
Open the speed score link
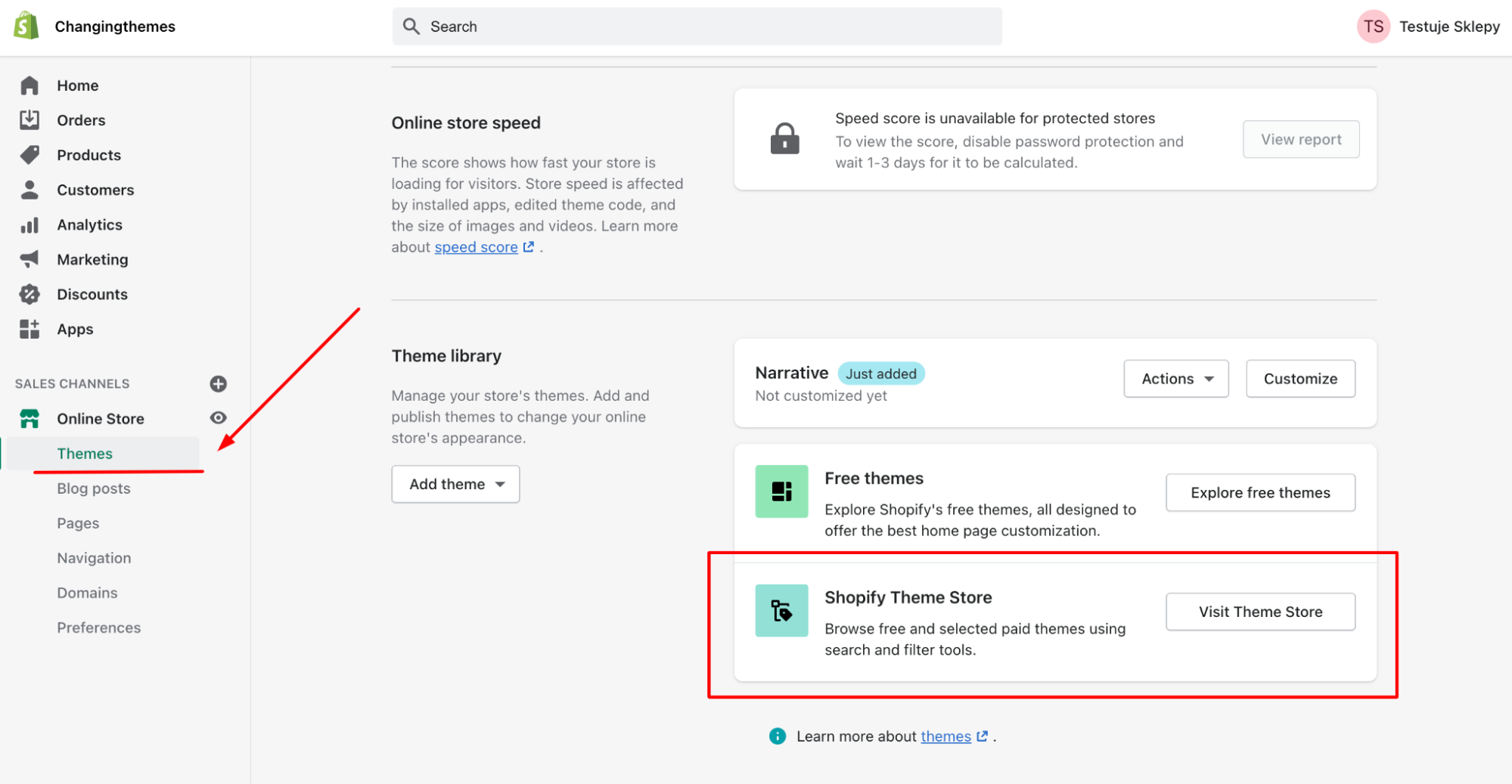click(x=476, y=246)
